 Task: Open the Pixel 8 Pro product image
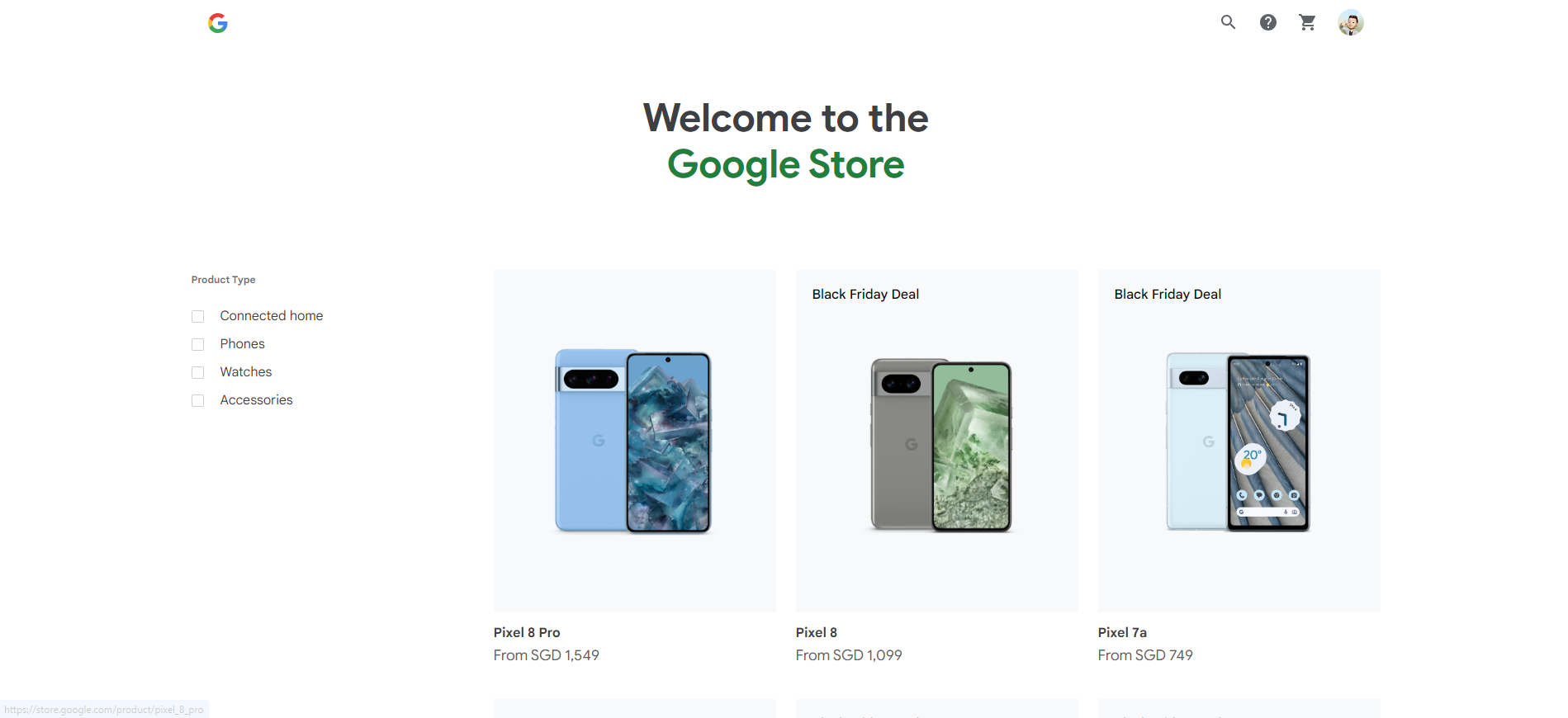[634, 441]
